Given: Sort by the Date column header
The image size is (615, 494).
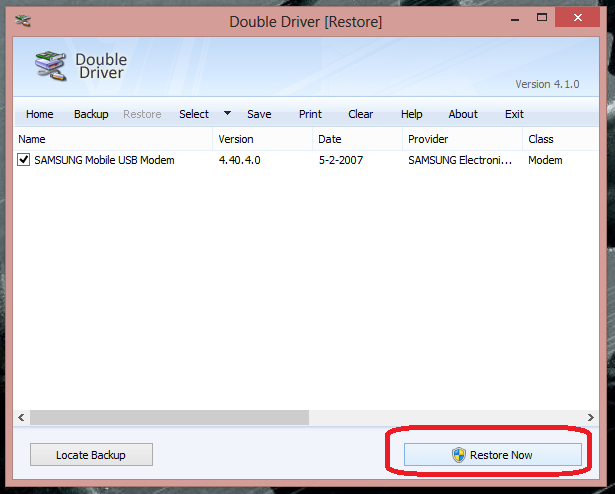Looking at the screenshot, I should [357, 139].
